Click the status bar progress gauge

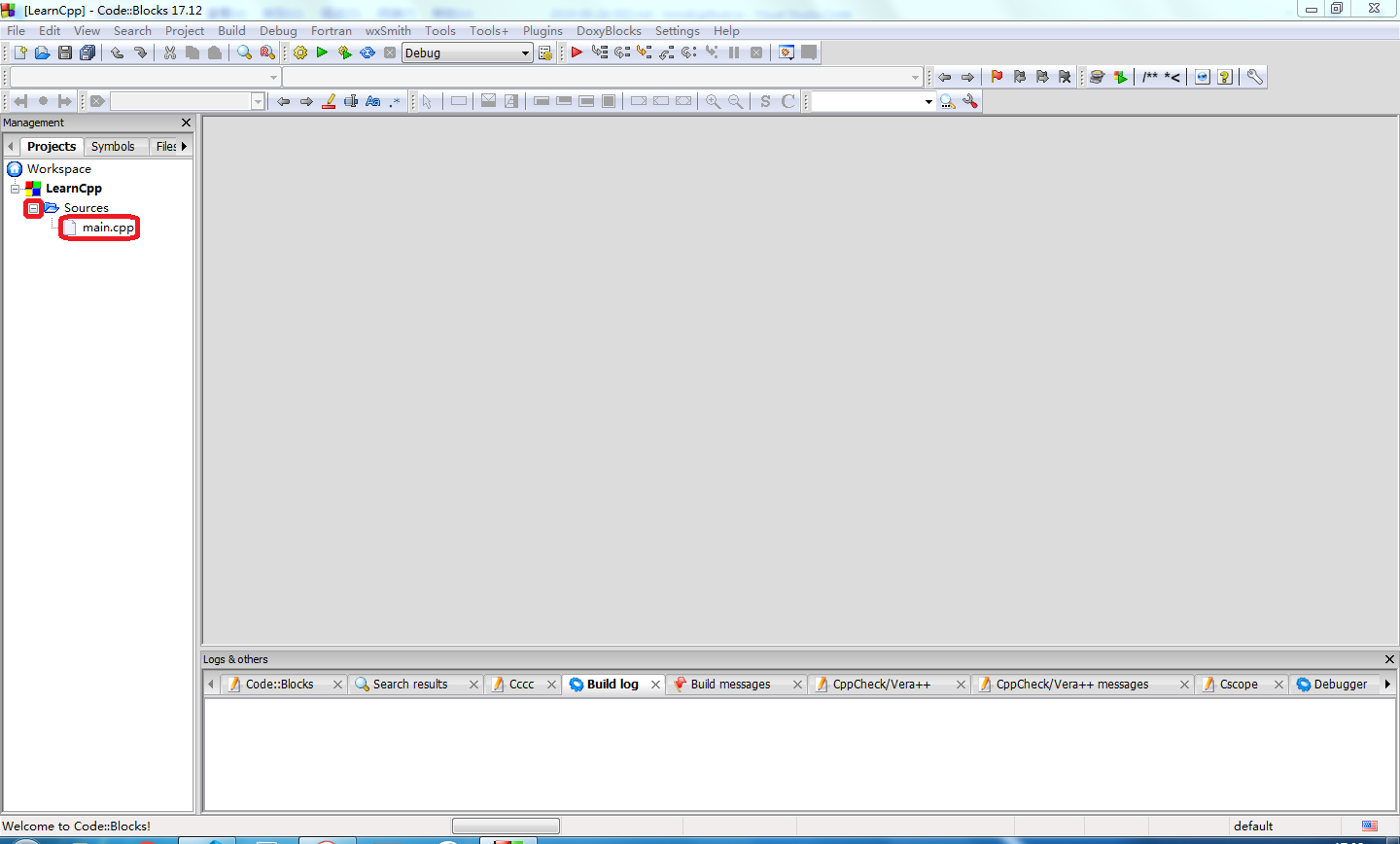pyautogui.click(x=506, y=826)
